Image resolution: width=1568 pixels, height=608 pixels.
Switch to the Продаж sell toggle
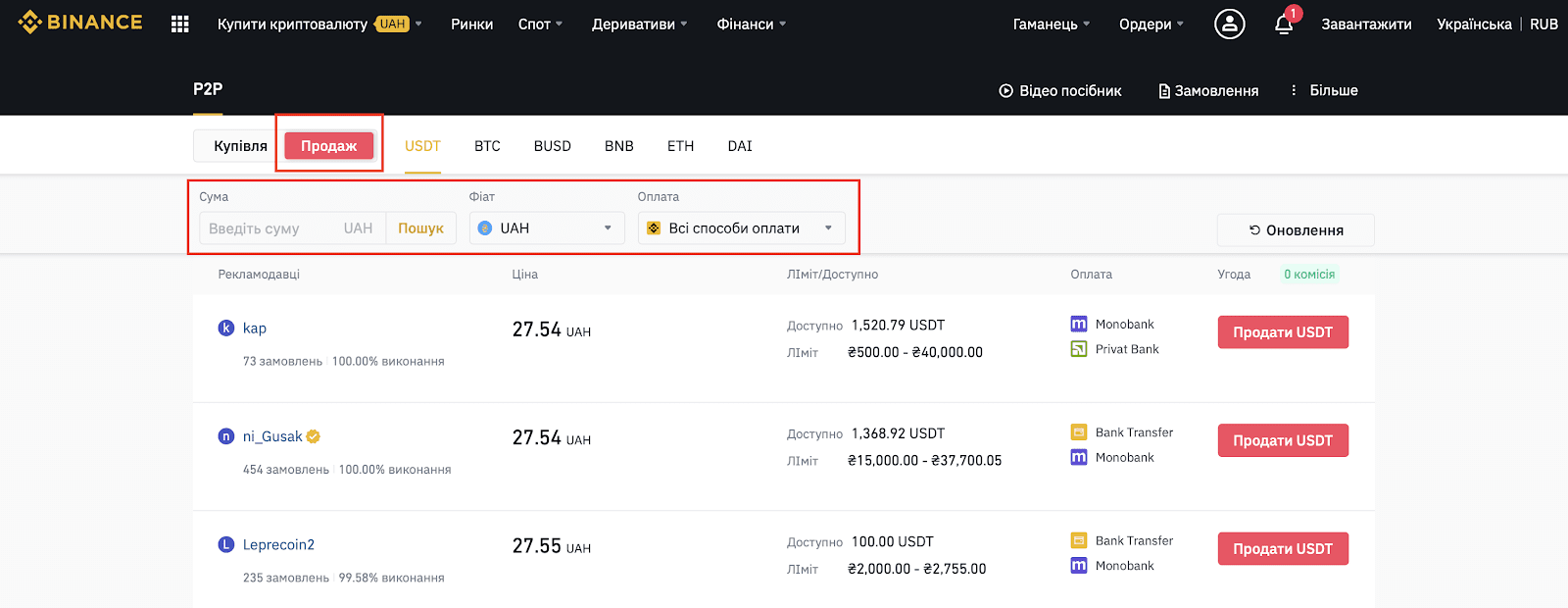click(x=329, y=146)
